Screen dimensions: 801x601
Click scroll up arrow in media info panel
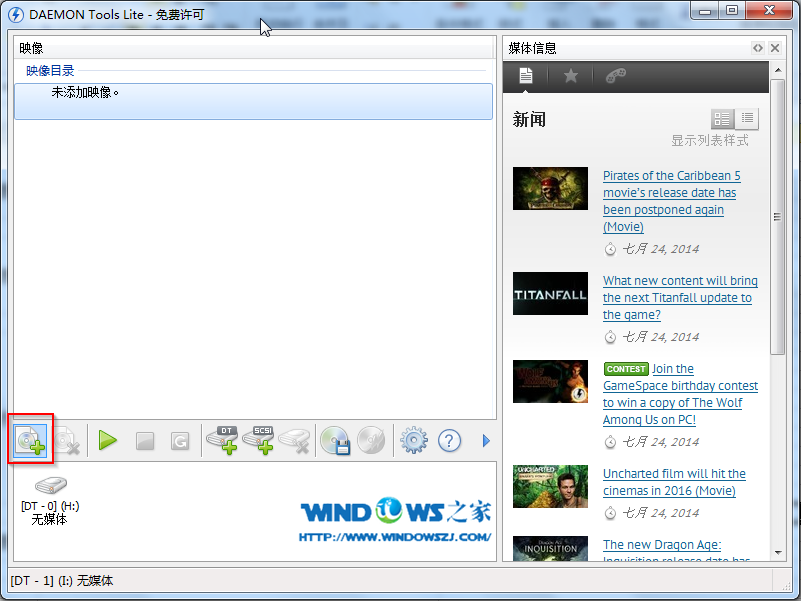[x=778, y=70]
